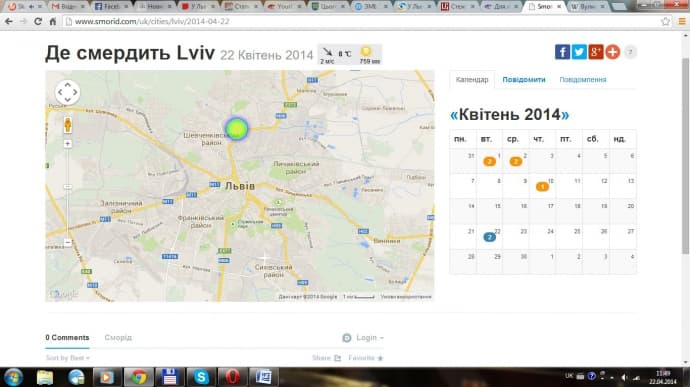Click the Wikipedia browser tab

click(x=587, y=7)
